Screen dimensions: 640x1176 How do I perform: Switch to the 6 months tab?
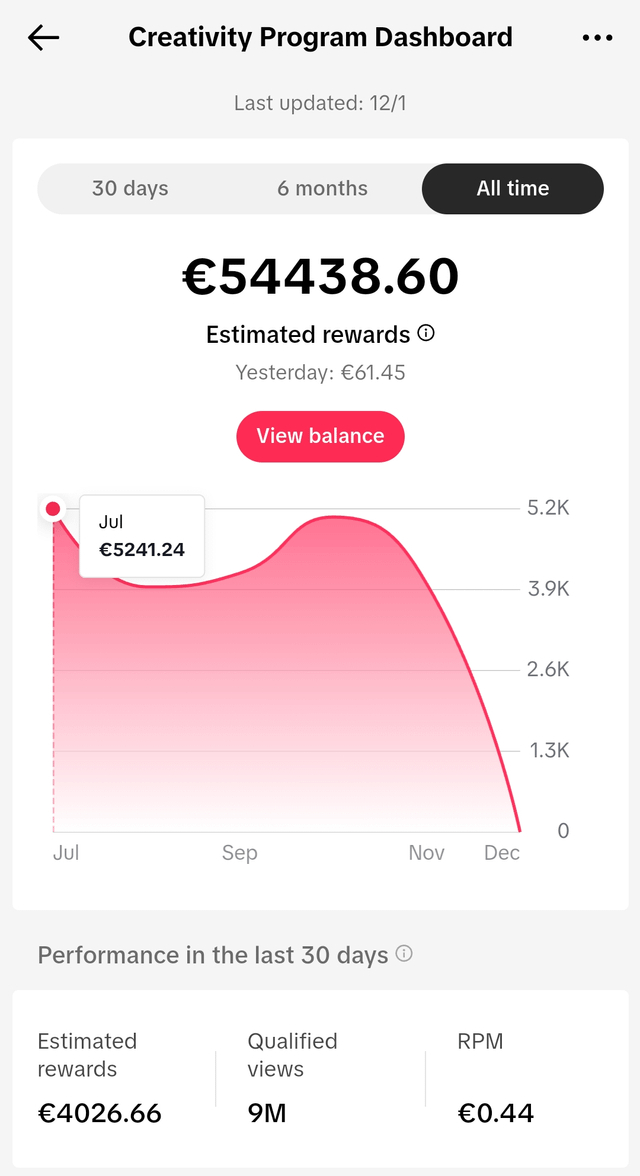322,188
